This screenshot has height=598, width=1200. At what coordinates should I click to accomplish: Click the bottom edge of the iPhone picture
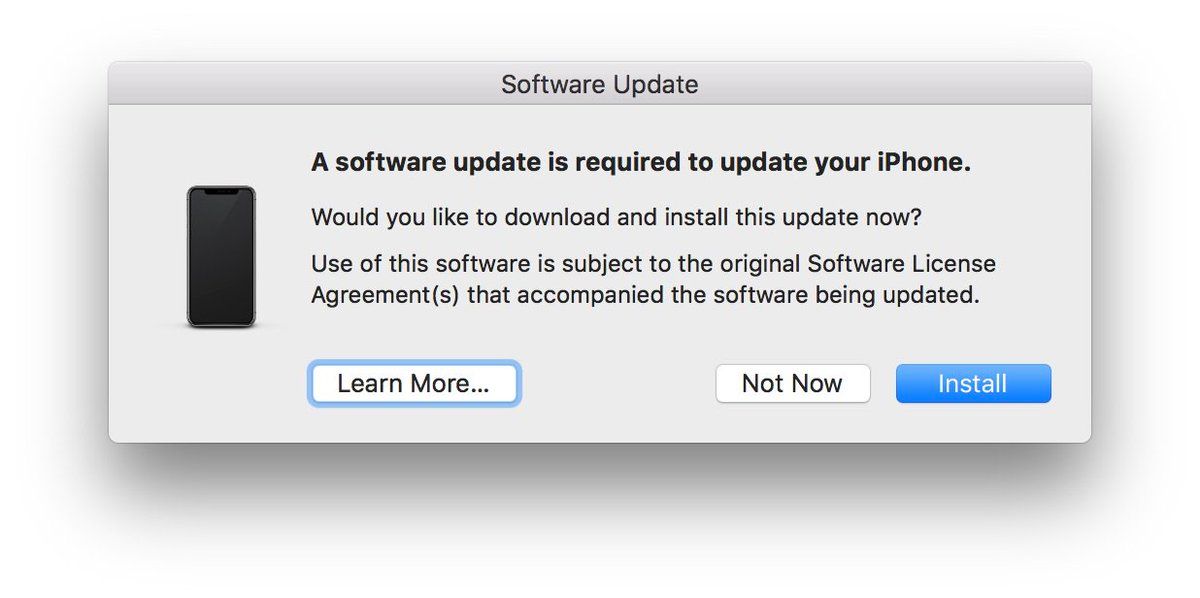click(x=221, y=324)
